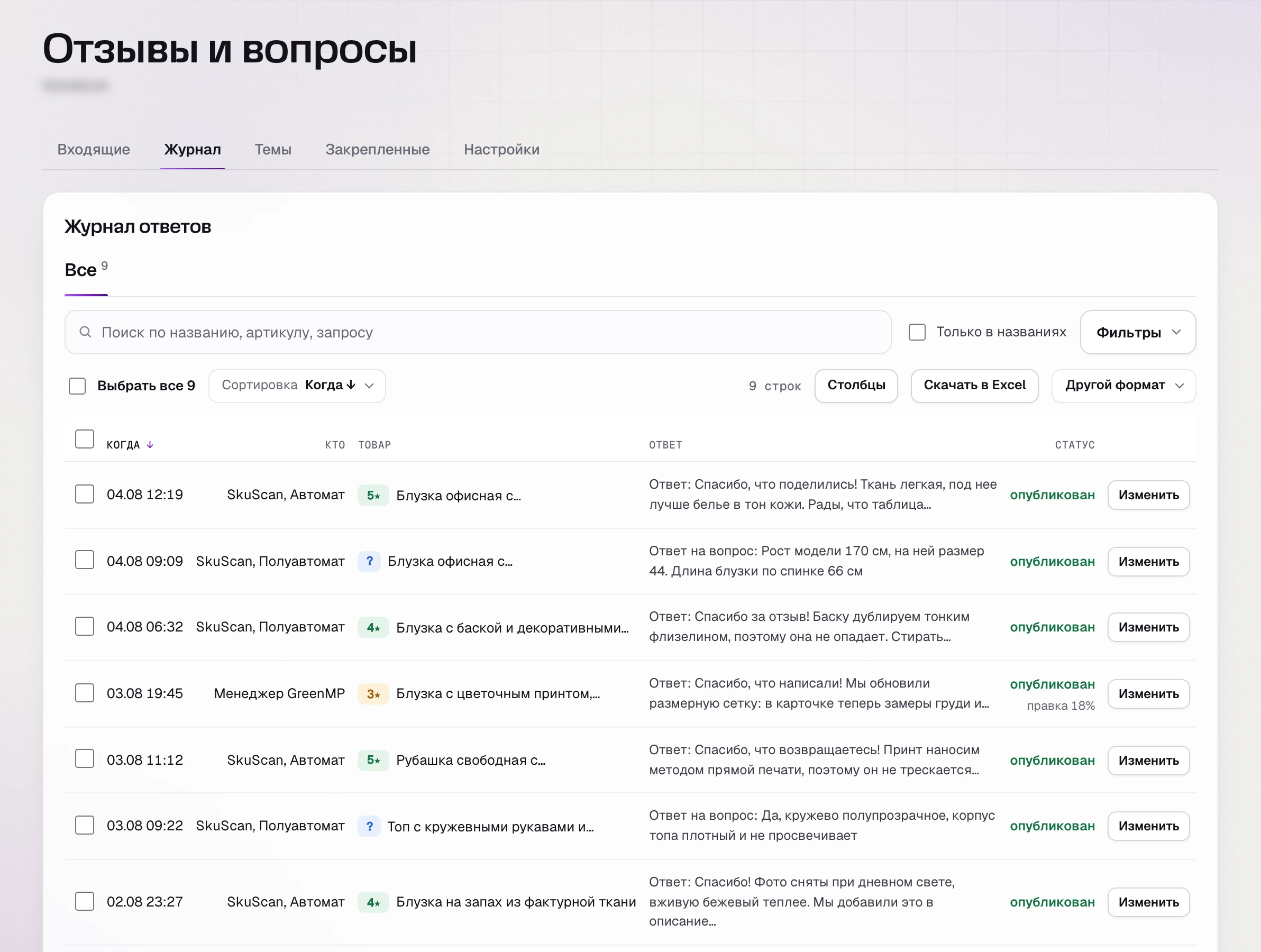Click the правка 18% label
This screenshot has width=1261, height=952.
[x=1061, y=706]
